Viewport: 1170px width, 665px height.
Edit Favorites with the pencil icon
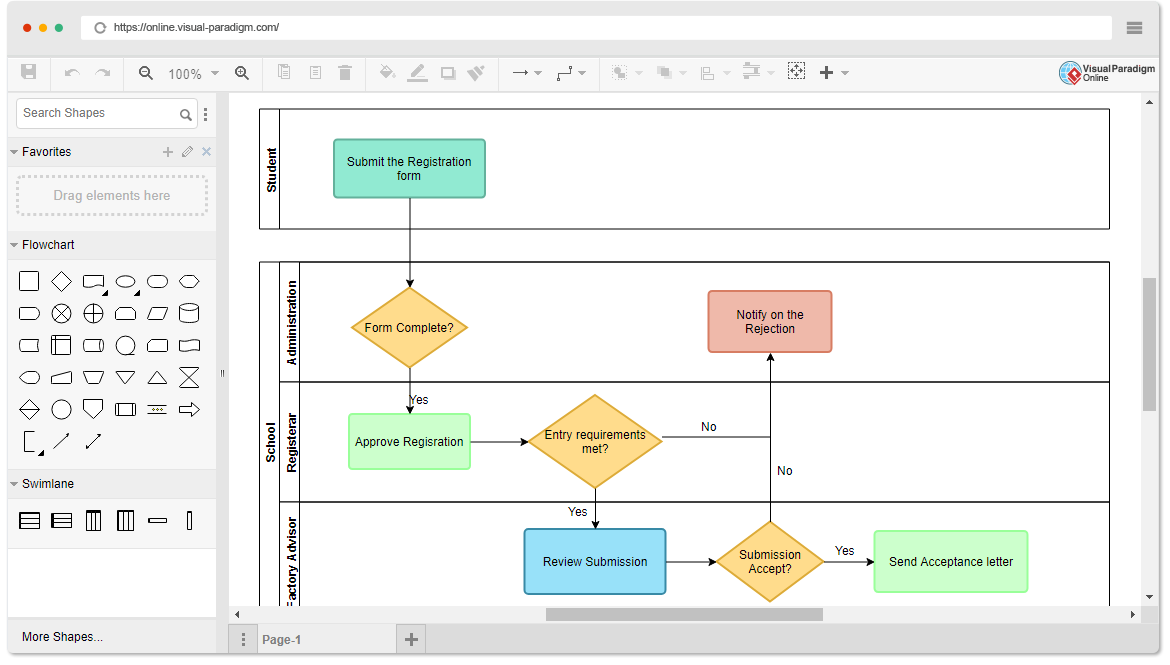pyautogui.click(x=187, y=152)
